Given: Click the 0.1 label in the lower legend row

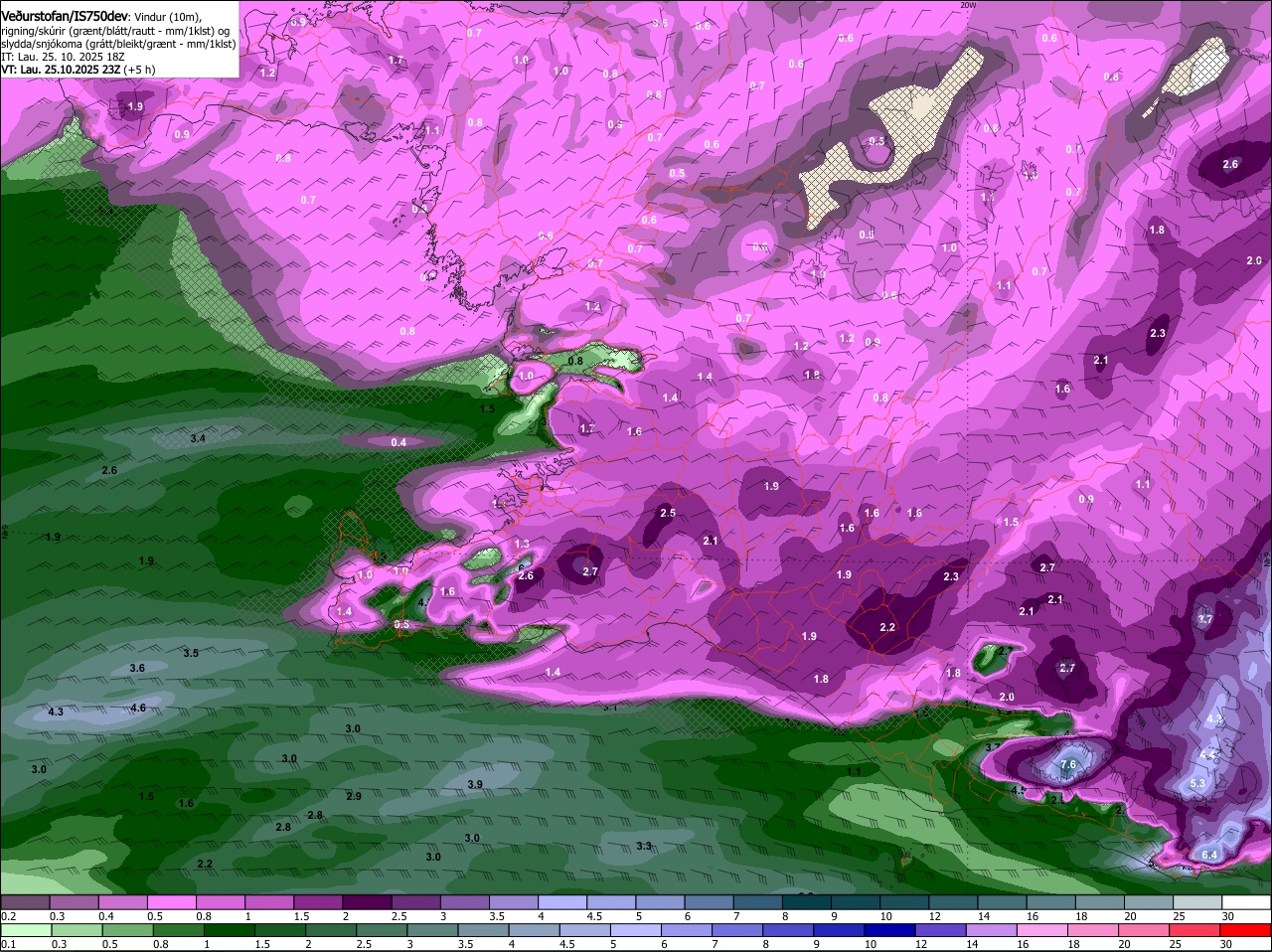Looking at the screenshot, I should [x=8, y=945].
